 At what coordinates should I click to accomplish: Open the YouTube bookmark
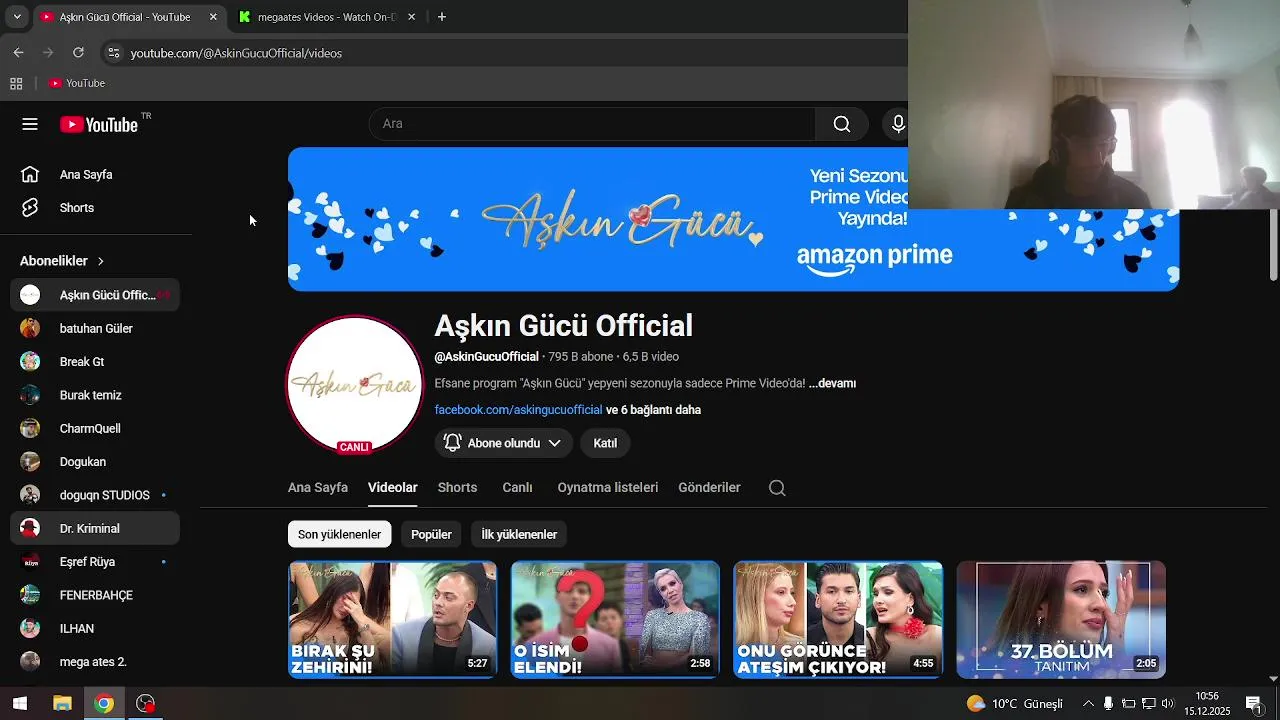point(77,83)
